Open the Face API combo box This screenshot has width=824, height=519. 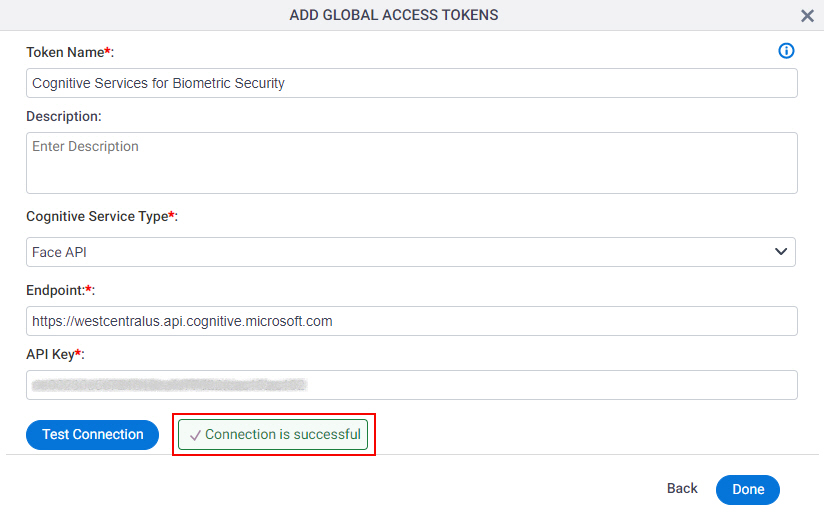pos(411,252)
